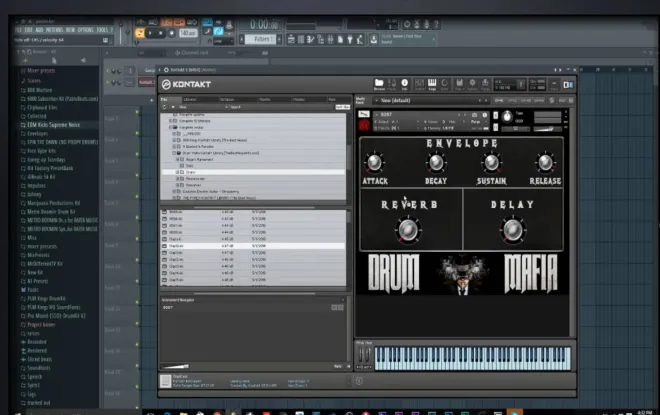Screen dimensions: 660x415
Task: Click the Kontakt Purge icon
Action: click(x=485, y=83)
